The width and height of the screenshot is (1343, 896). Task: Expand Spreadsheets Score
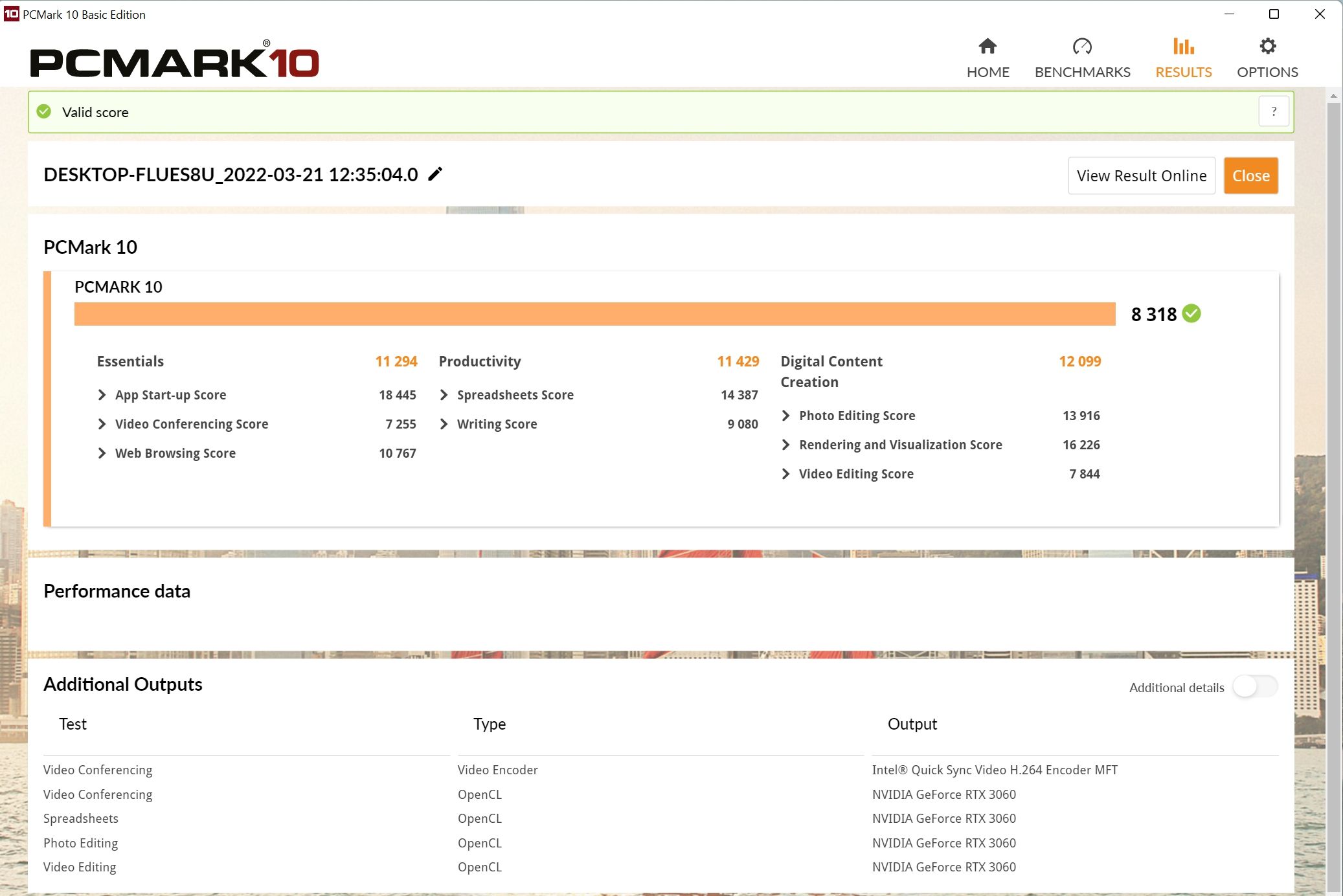click(444, 395)
